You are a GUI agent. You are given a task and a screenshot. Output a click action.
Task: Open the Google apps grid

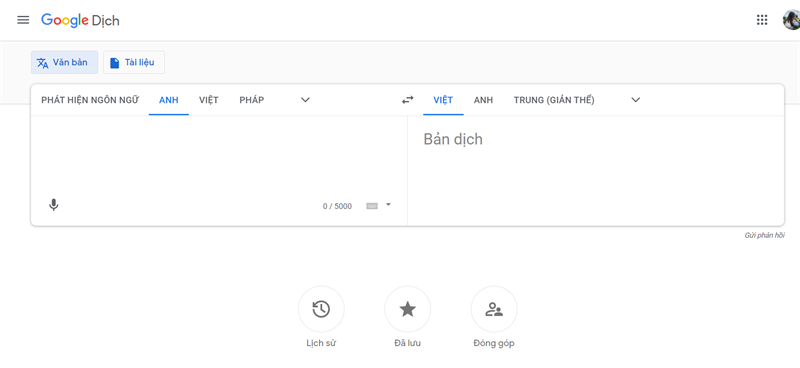762,20
